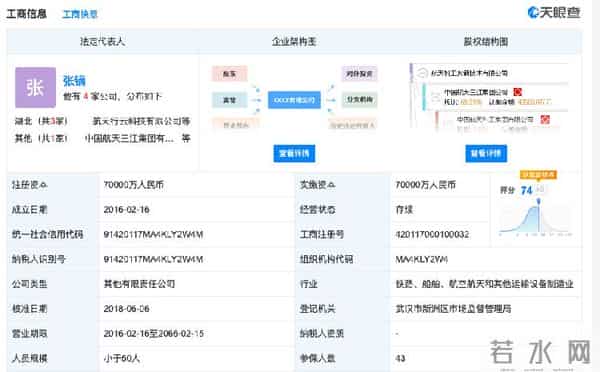Click the 组织机构代码 value
Image resolution: width=600 pixels, height=372 pixels.
tap(422, 259)
